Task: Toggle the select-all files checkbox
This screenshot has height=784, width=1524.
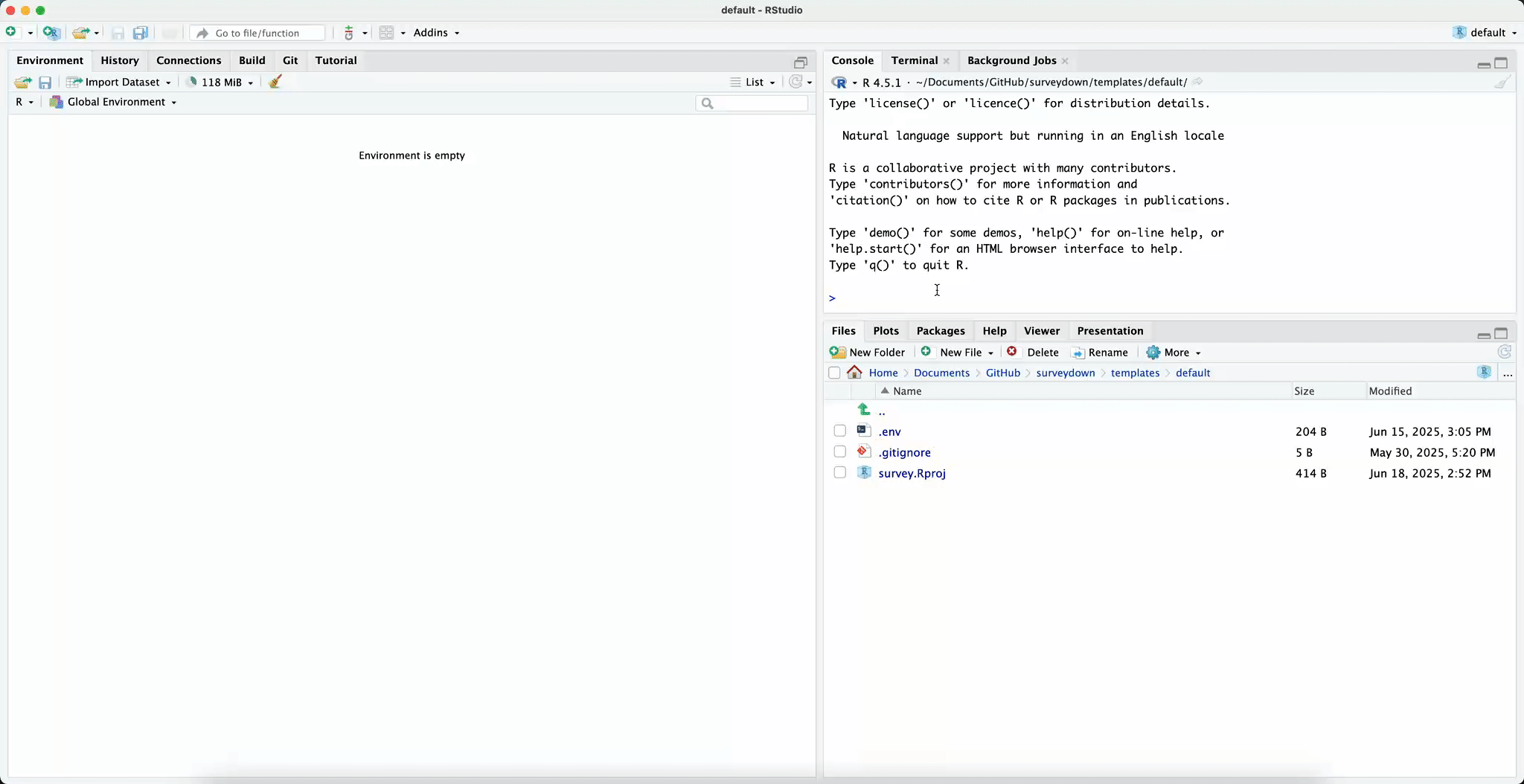Action: [834, 373]
